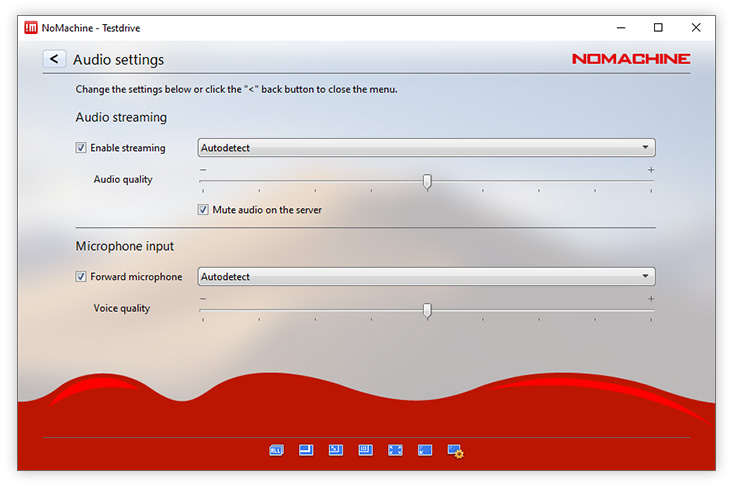This screenshot has height=486, width=730.
Task: Go back using the "<" button
Action: pos(54,59)
